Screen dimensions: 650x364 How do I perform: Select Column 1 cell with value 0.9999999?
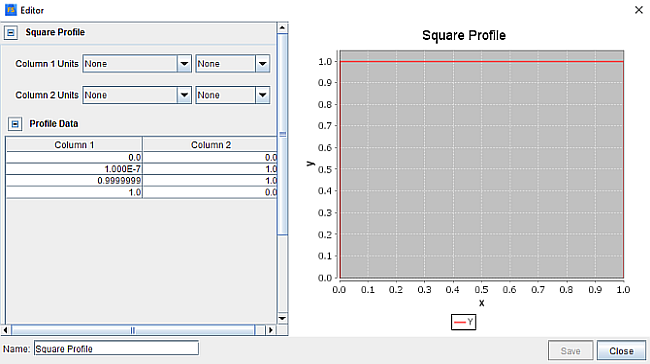click(x=74, y=181)
